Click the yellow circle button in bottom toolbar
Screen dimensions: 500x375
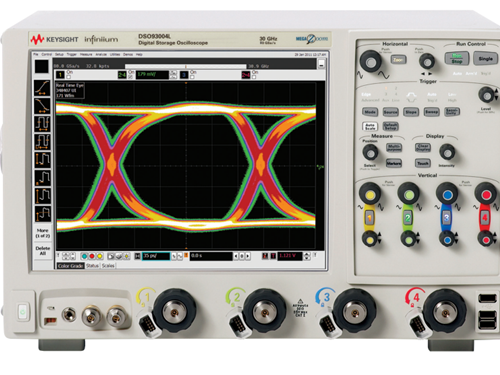(x=99, y=256)
